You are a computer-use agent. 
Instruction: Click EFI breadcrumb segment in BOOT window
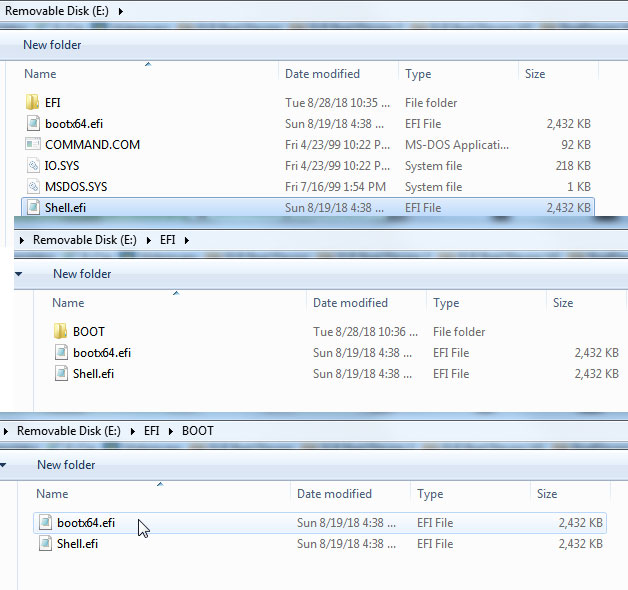152,431
